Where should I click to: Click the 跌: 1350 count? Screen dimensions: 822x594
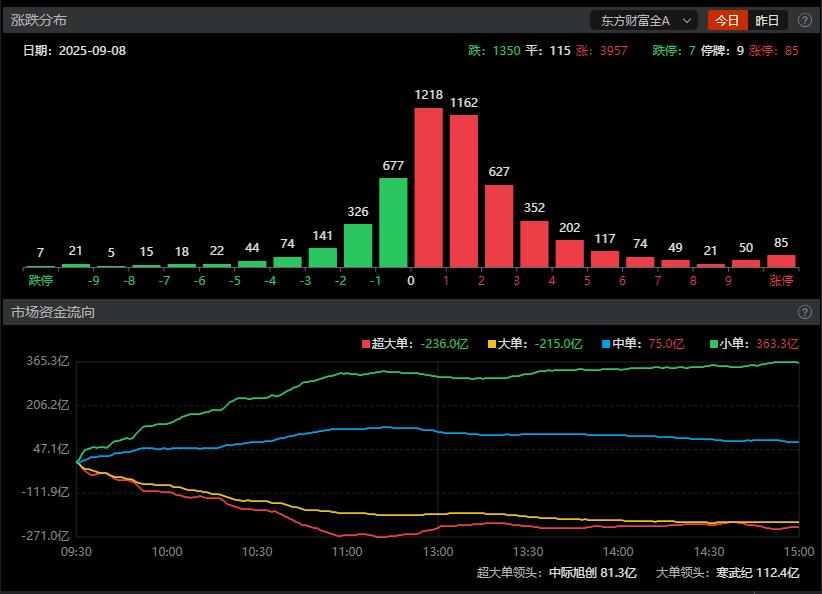pos(494,51)
